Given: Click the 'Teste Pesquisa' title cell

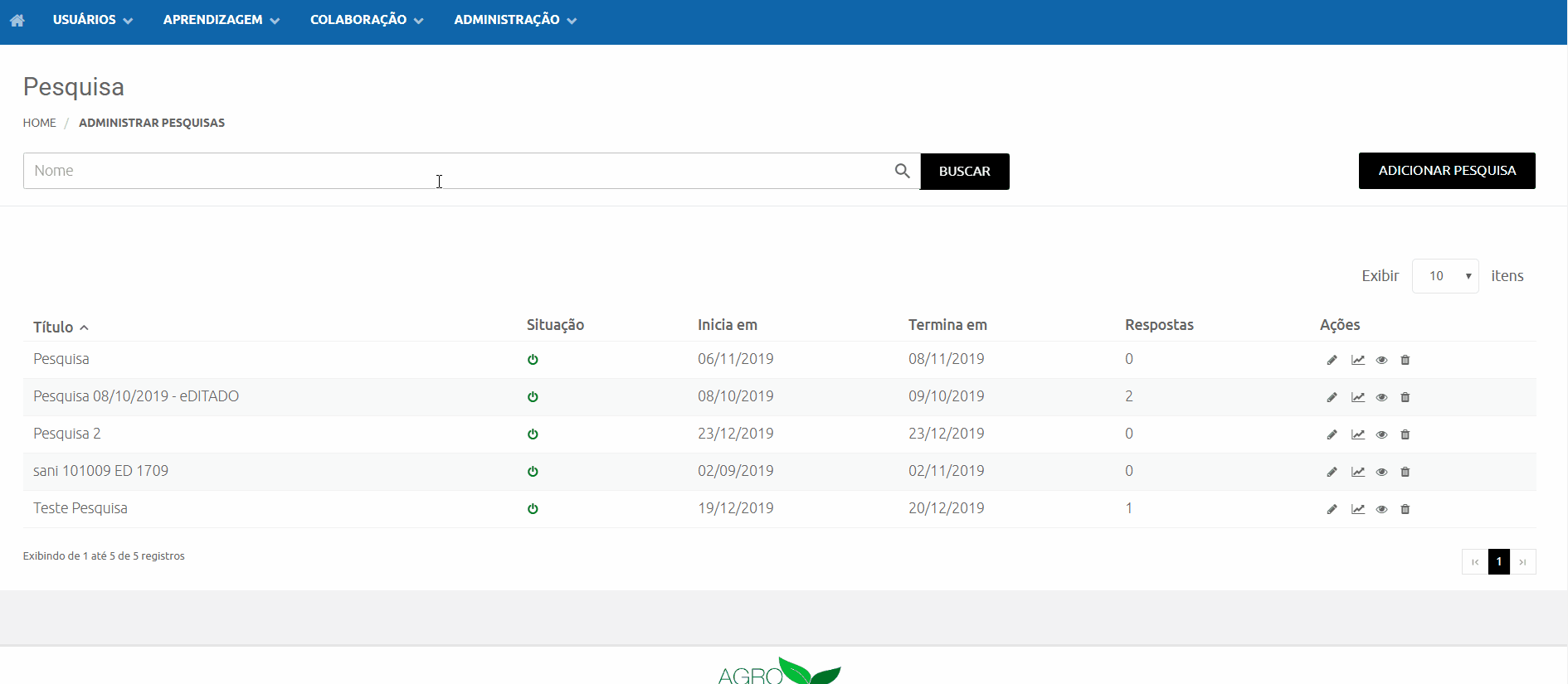Looking at the screenshot, I should point(80,508).
